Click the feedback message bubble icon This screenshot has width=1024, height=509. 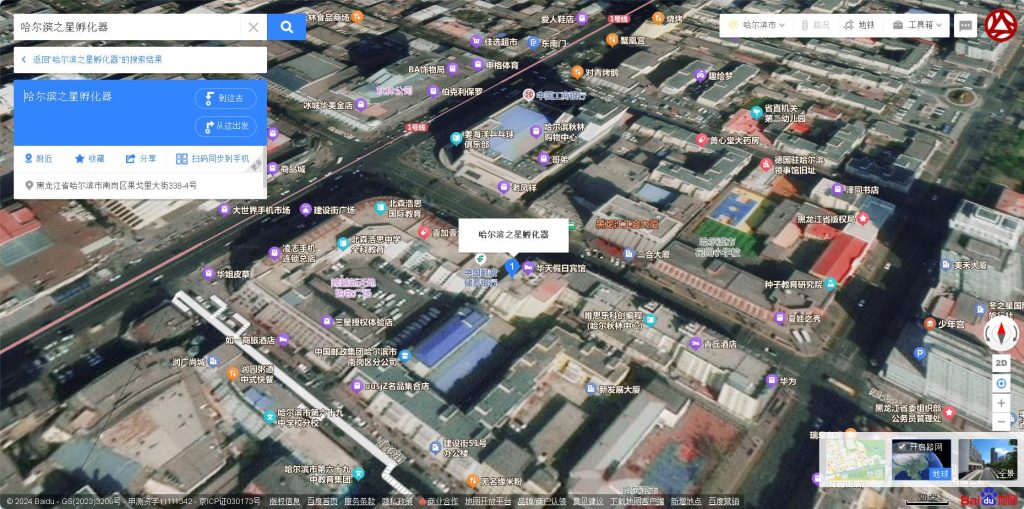965,25
